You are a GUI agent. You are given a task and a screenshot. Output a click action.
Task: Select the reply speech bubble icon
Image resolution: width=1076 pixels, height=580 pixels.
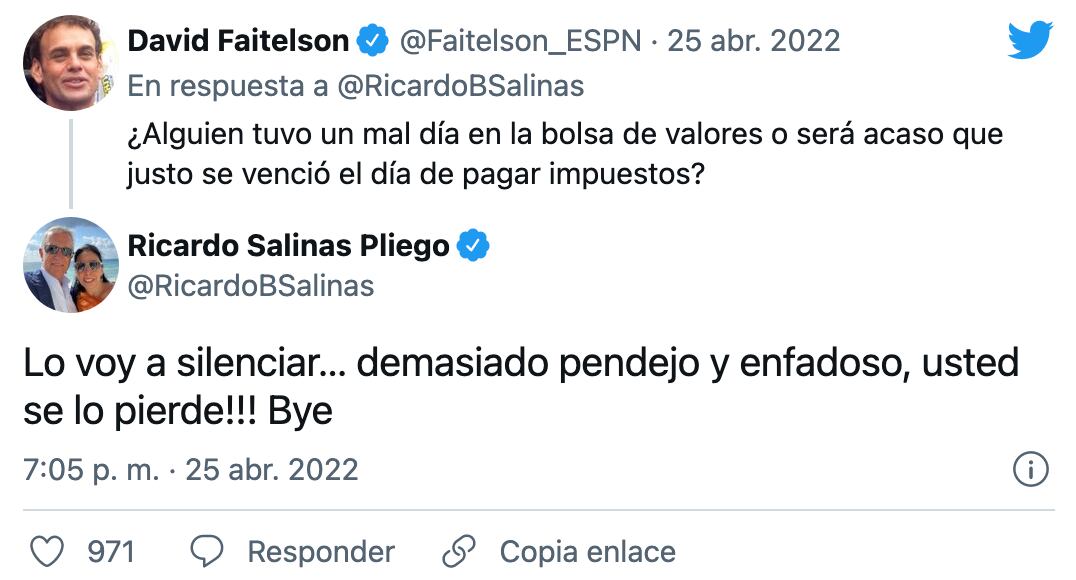(x=206, y=550)
